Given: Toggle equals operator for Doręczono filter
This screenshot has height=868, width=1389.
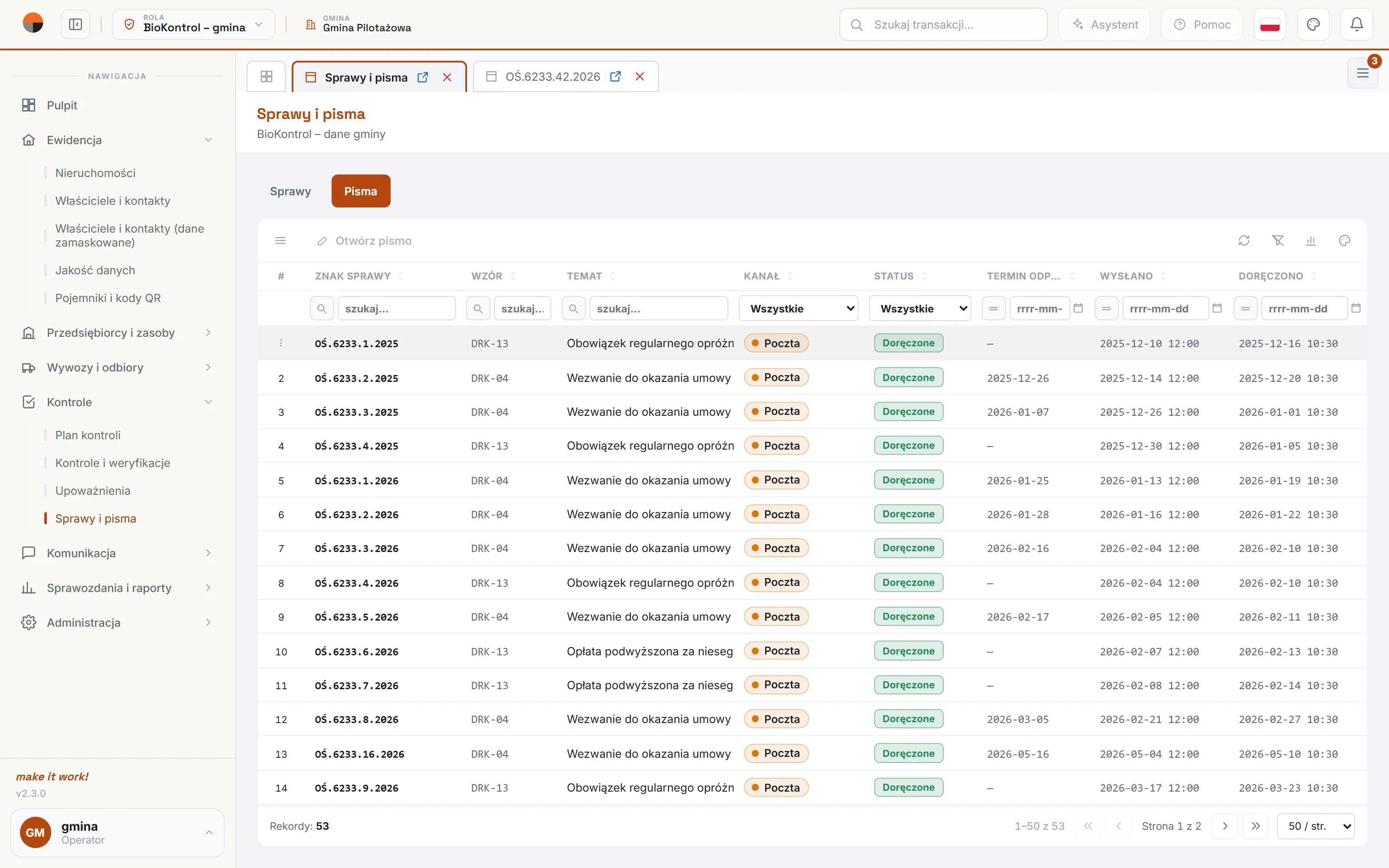Looking at the screenshot, I should pos(1245,308).
